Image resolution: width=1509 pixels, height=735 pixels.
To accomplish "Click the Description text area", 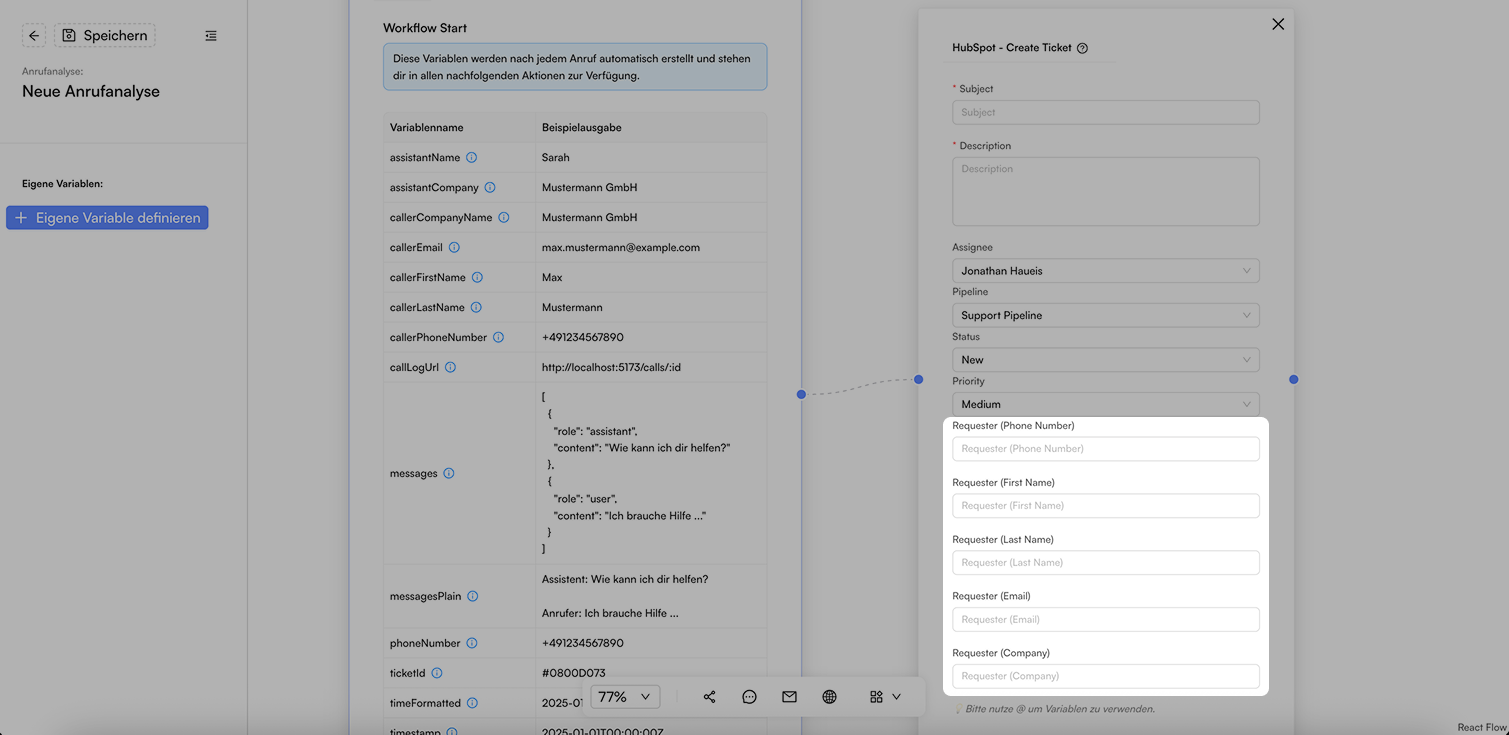I will (1105, 191).
